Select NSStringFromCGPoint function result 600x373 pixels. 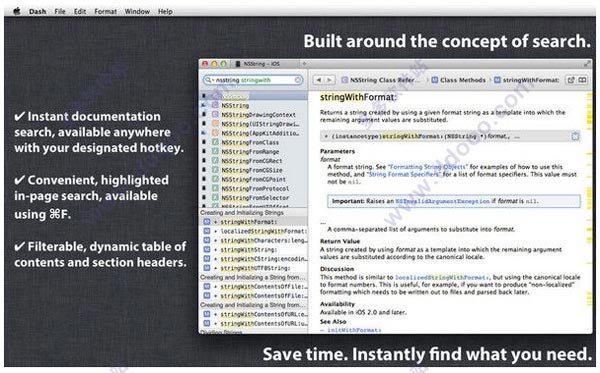pos(253,179)
